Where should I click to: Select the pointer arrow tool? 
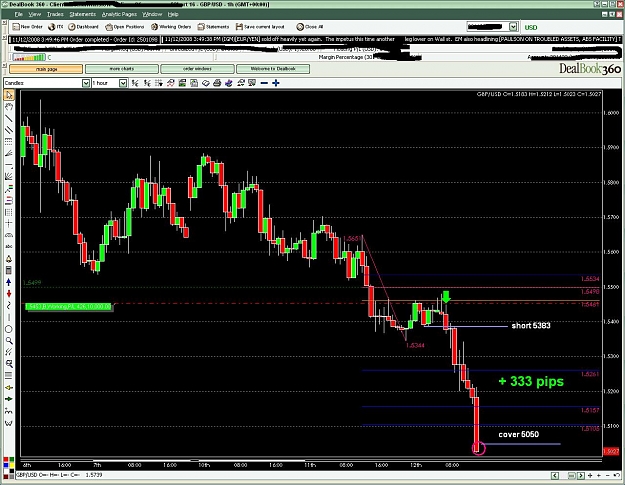[x=9, y=95]
